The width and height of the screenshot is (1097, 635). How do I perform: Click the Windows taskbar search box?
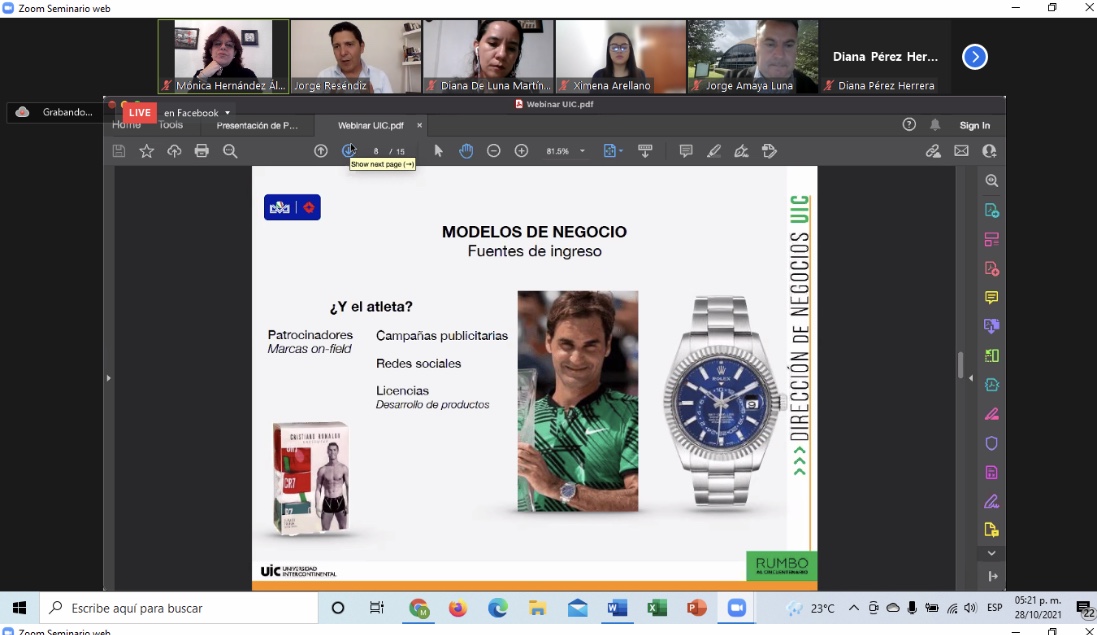click(178, 608)
